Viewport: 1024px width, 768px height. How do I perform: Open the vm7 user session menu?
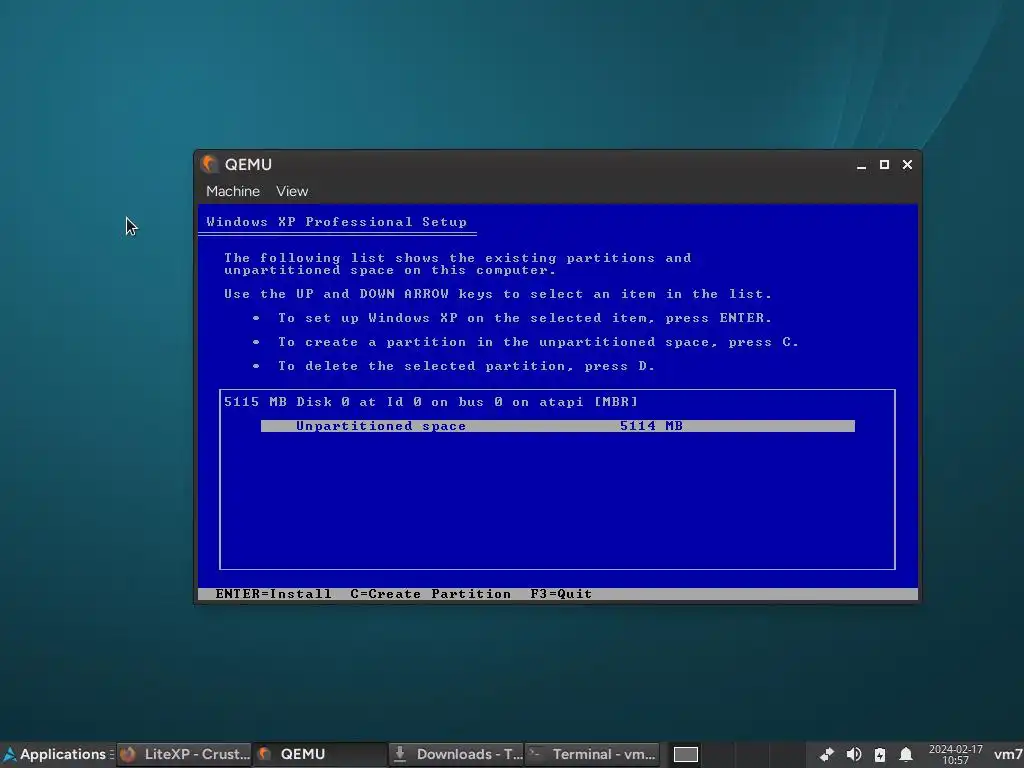[1008, 754]
